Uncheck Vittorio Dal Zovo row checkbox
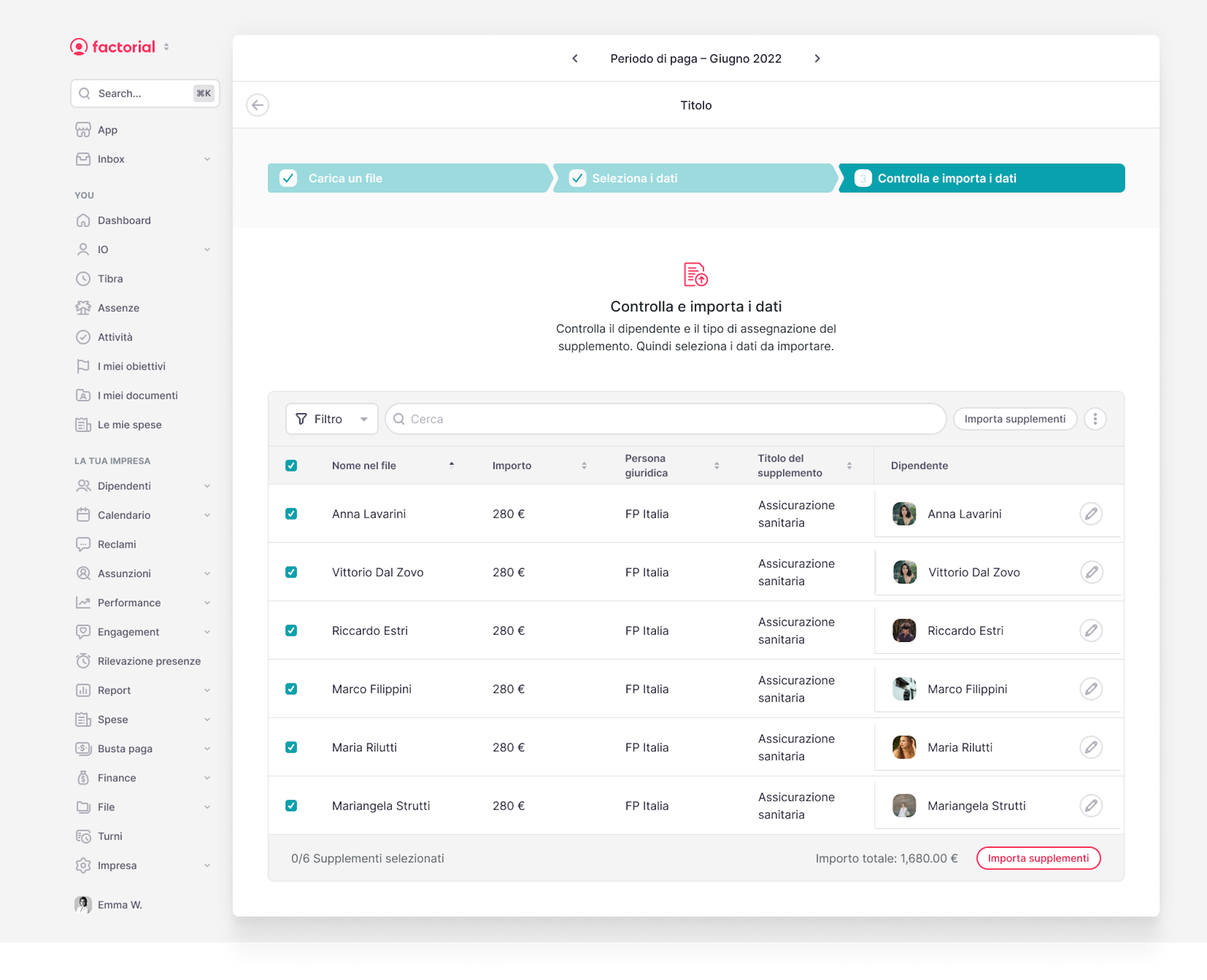1207x980 pixels. tap(291, 572)
